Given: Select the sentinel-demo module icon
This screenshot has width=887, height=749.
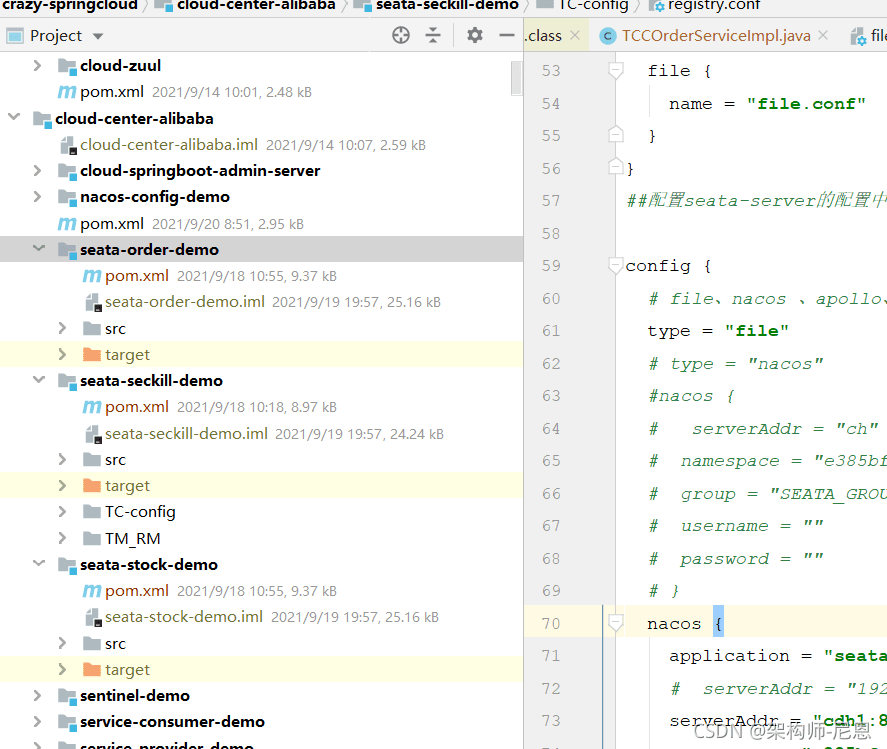Looking at the screenshot, I should [x=67, y=696].
